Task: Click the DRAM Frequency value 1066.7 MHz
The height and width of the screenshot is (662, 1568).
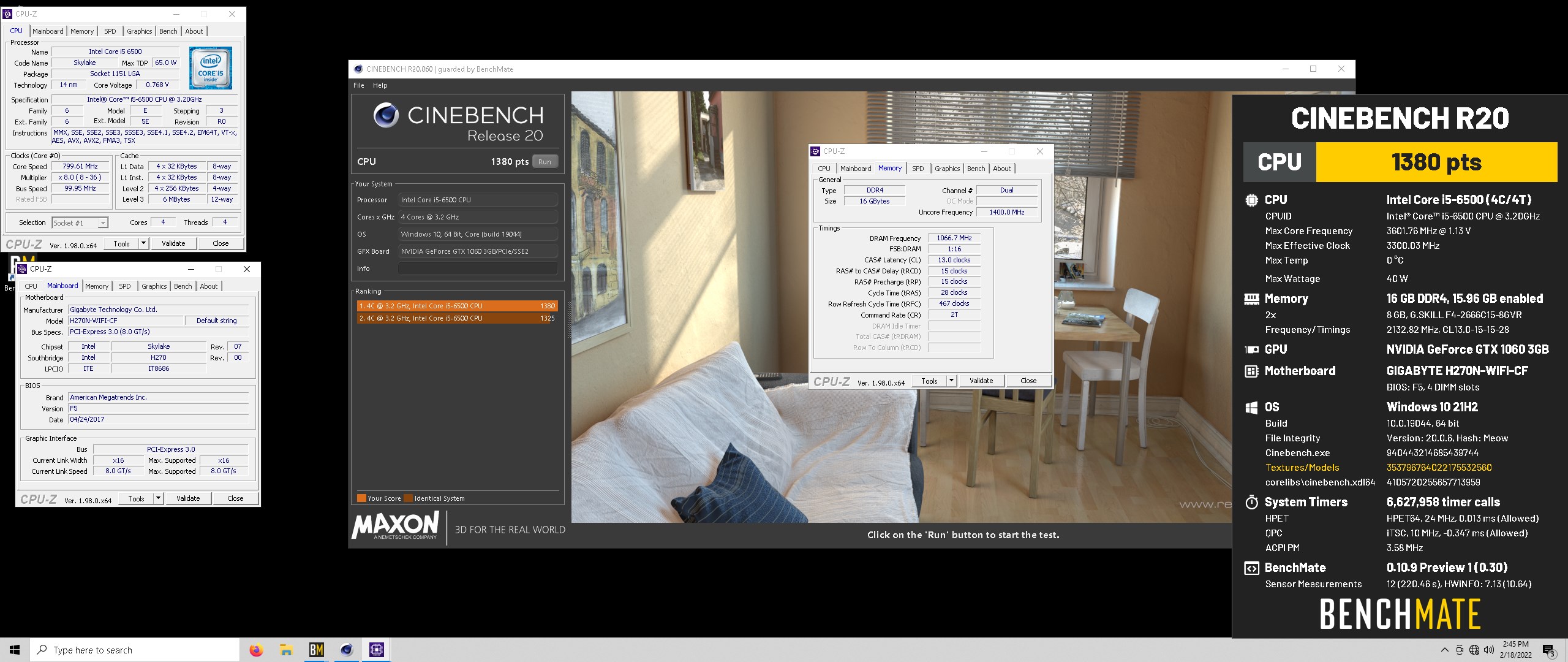Action: [x=954, y=238]
